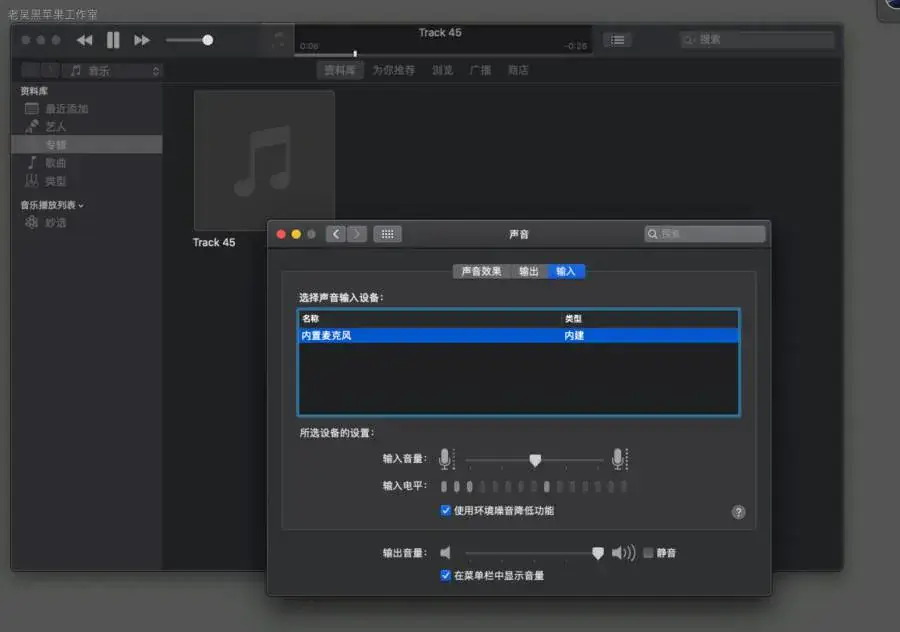Skip to next track in iTunes
900x632 pixels.
pos(142,40)
